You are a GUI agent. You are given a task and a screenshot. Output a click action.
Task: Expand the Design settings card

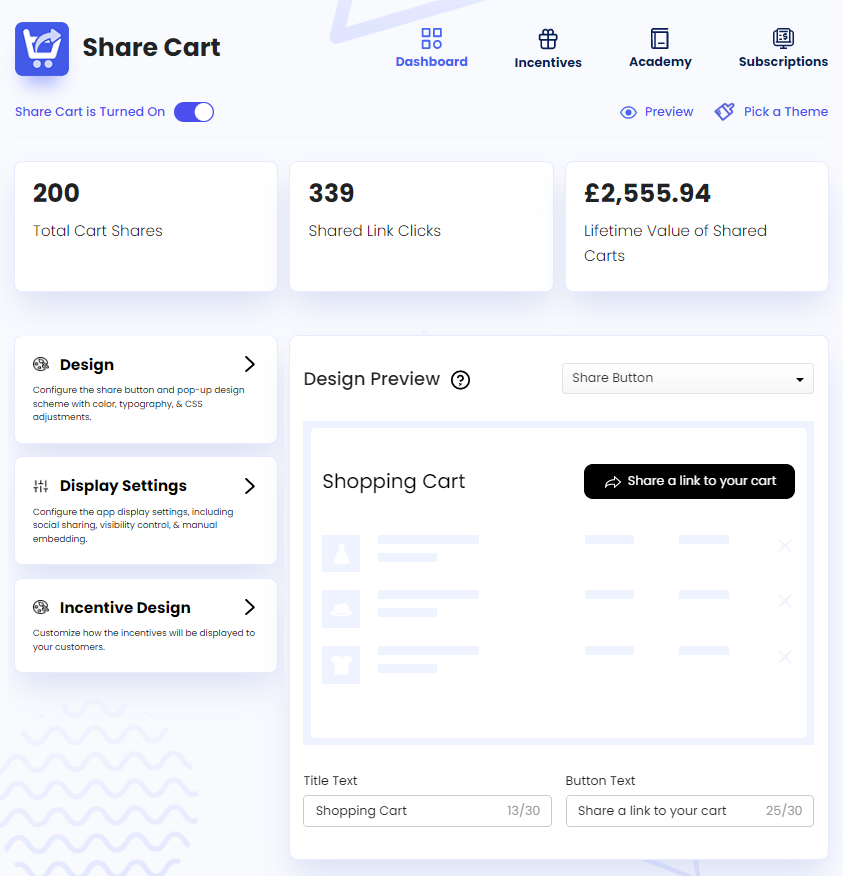249,364
